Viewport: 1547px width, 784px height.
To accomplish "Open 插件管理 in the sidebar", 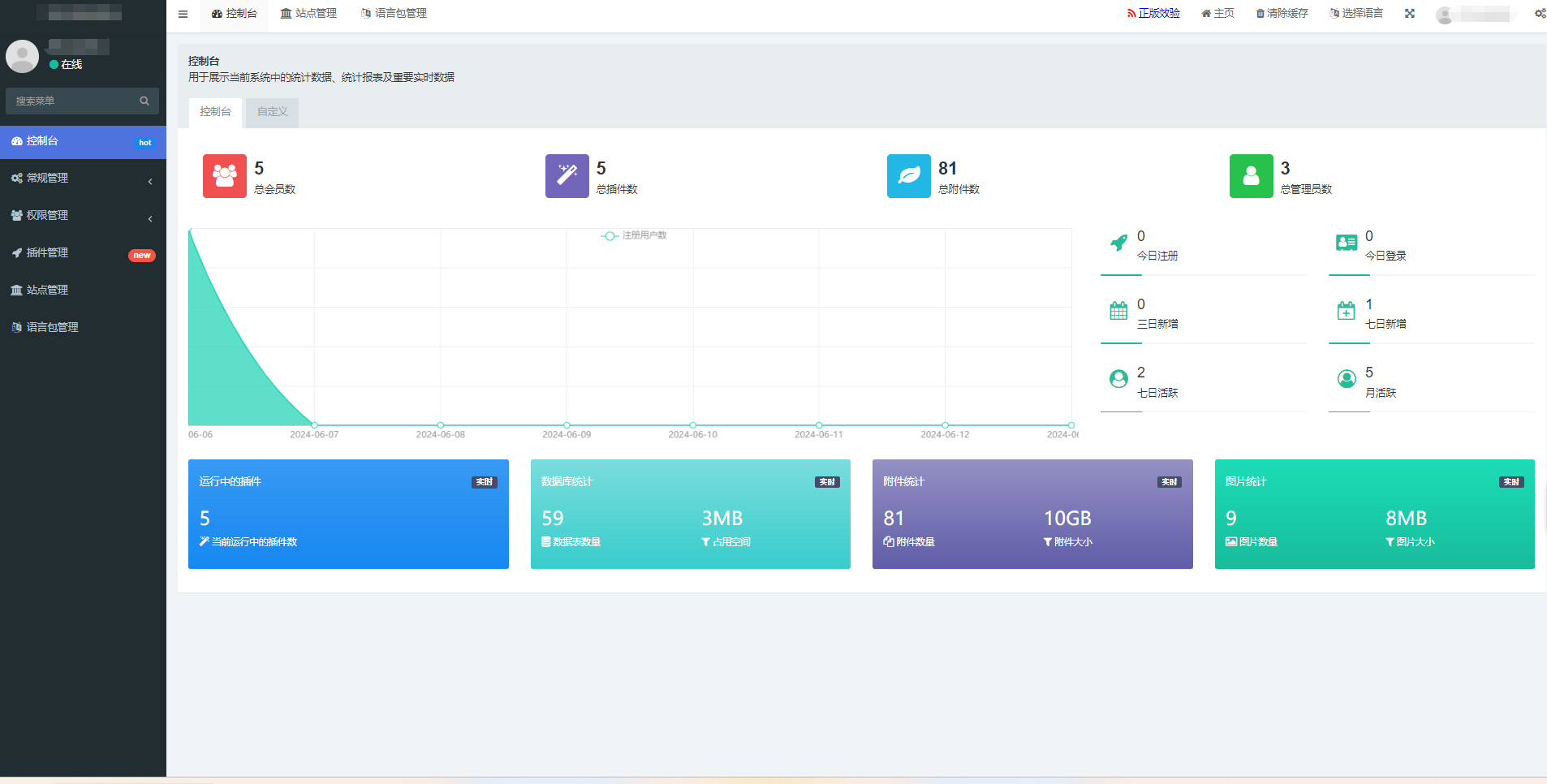I will click(83, 253).
